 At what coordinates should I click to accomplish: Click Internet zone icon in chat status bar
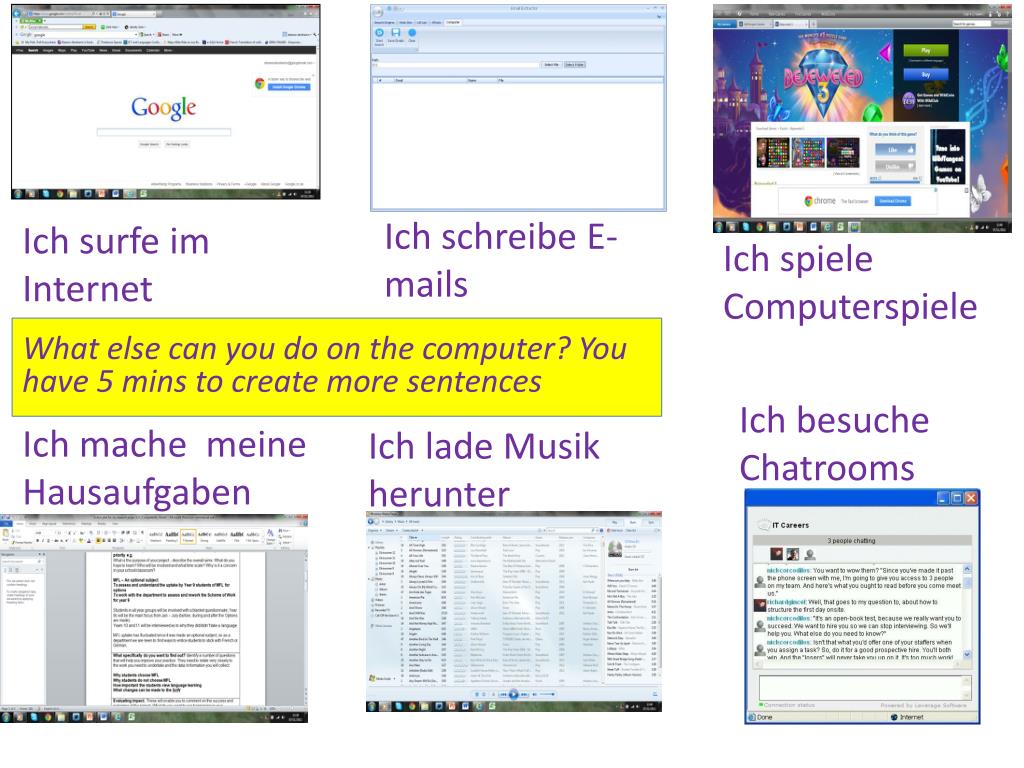tap(895, 717)
